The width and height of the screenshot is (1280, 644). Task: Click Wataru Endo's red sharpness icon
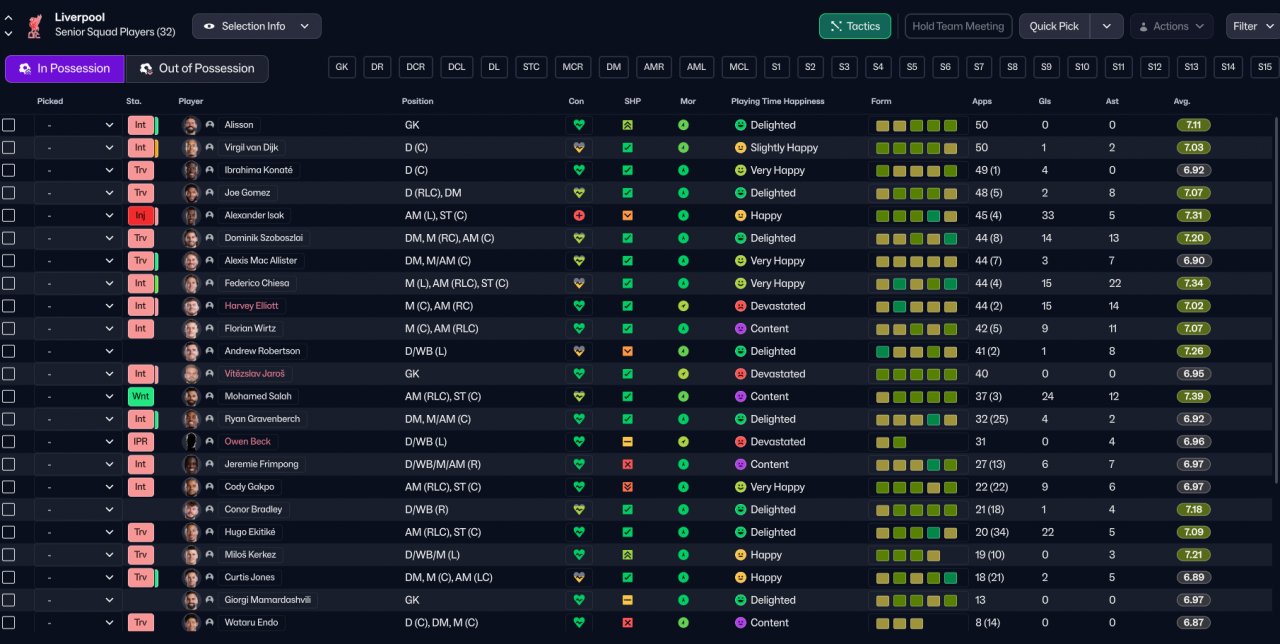click(628, 622)
